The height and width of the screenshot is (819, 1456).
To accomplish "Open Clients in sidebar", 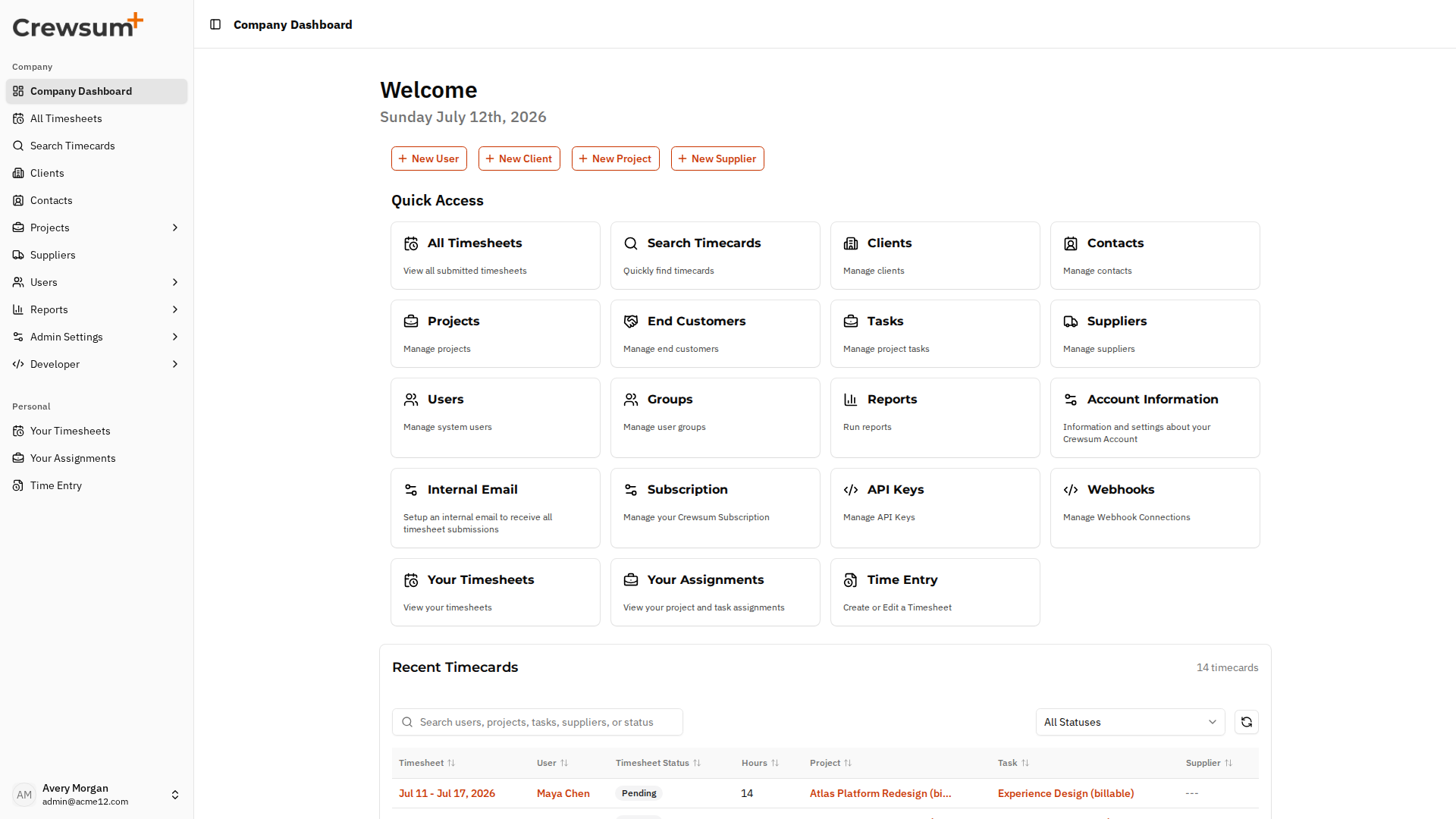I will point(96,173).
